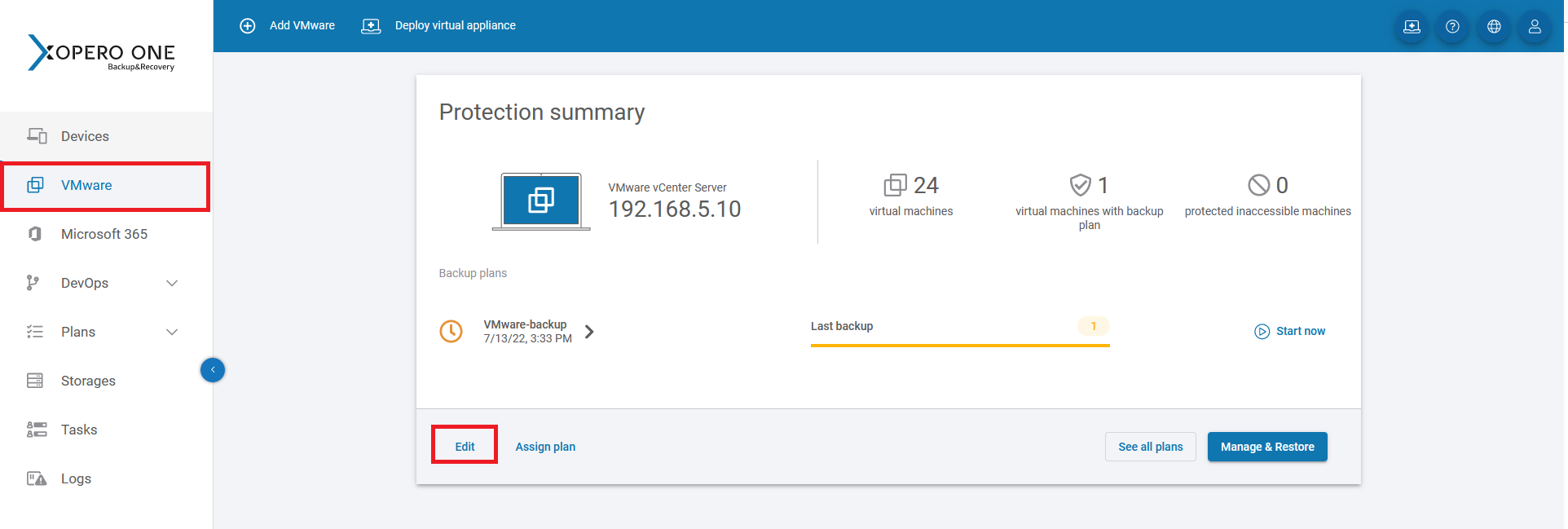The width and height of the screenshot is (1568, 529).
Task: Open Tasks in the sidebar
Action: 79,430
